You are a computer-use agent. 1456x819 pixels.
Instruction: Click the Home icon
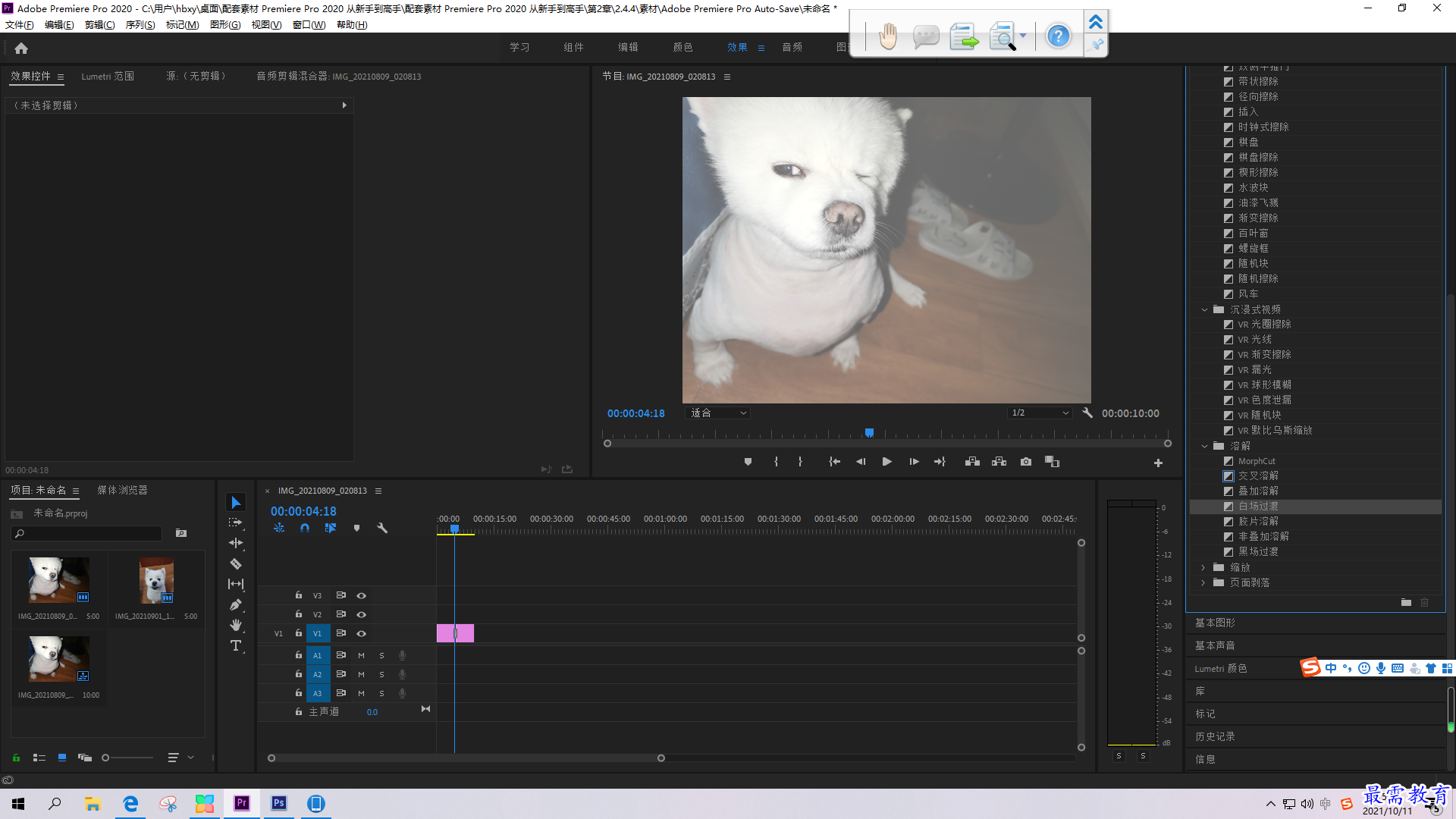21,48
